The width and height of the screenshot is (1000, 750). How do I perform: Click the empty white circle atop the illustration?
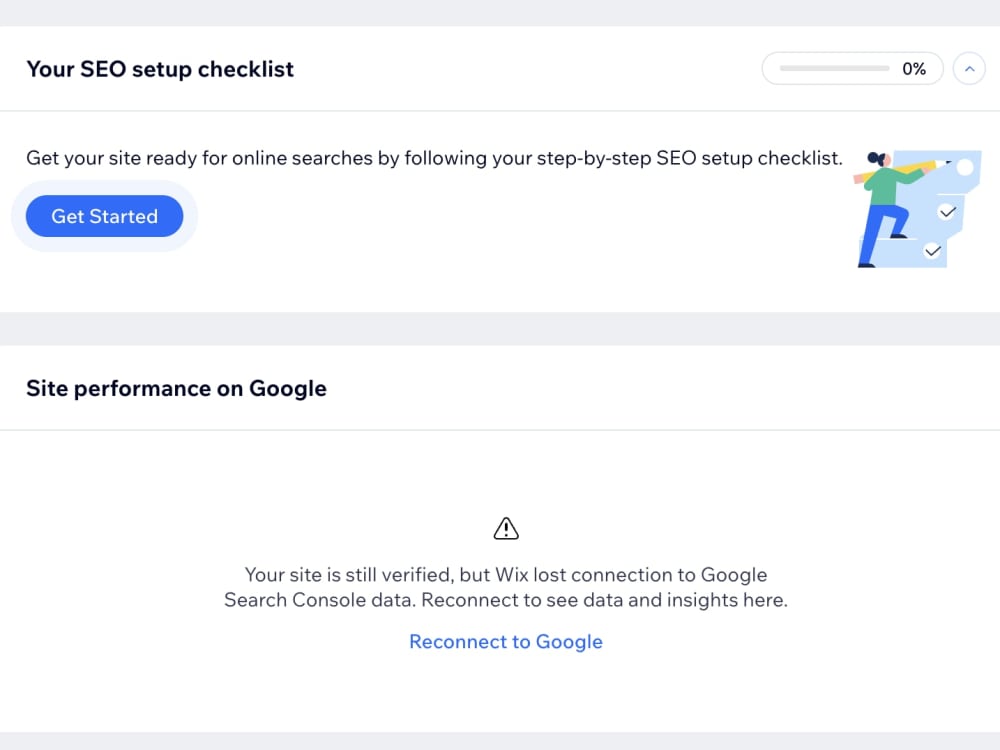point(965,167)
